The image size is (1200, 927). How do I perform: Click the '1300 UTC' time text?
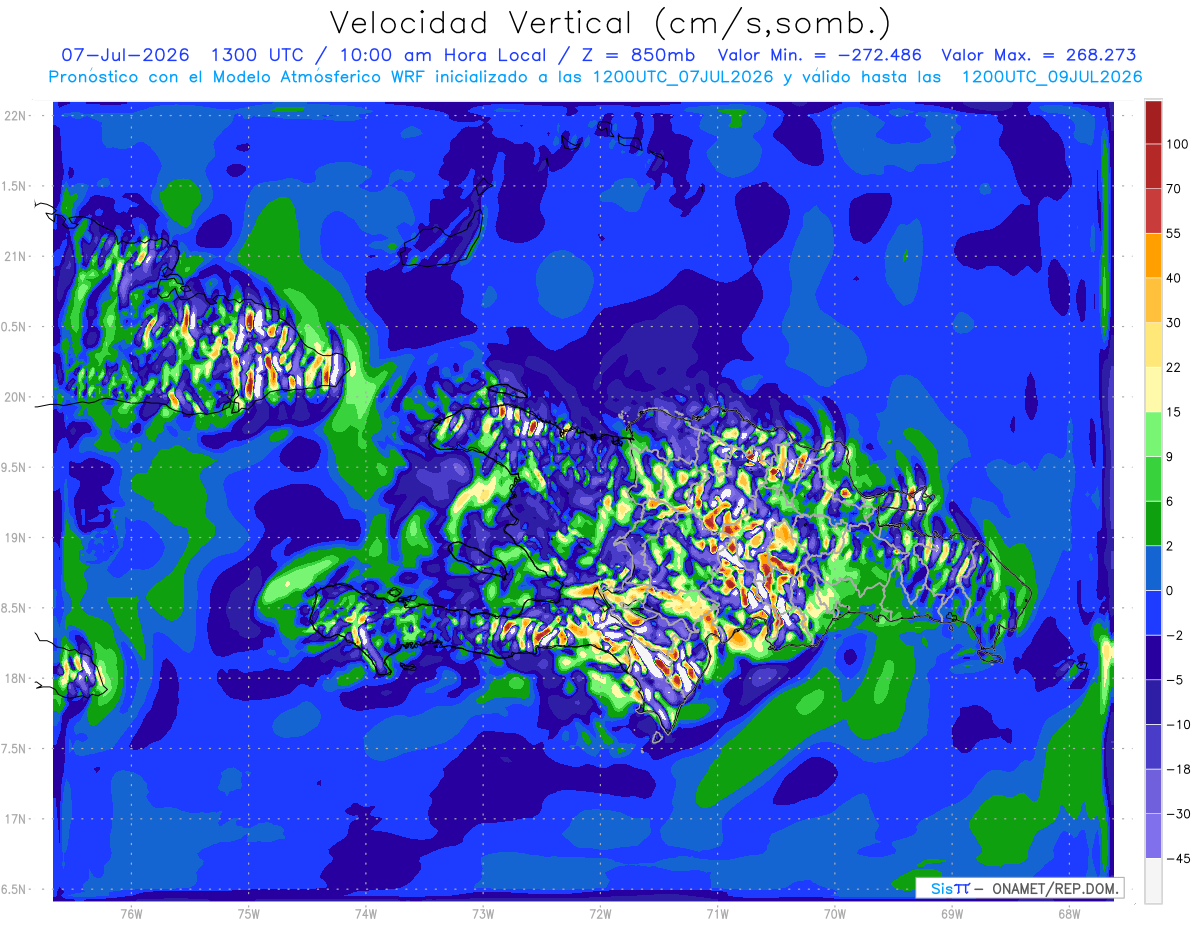pyautogui.click(x=256, y=56)
